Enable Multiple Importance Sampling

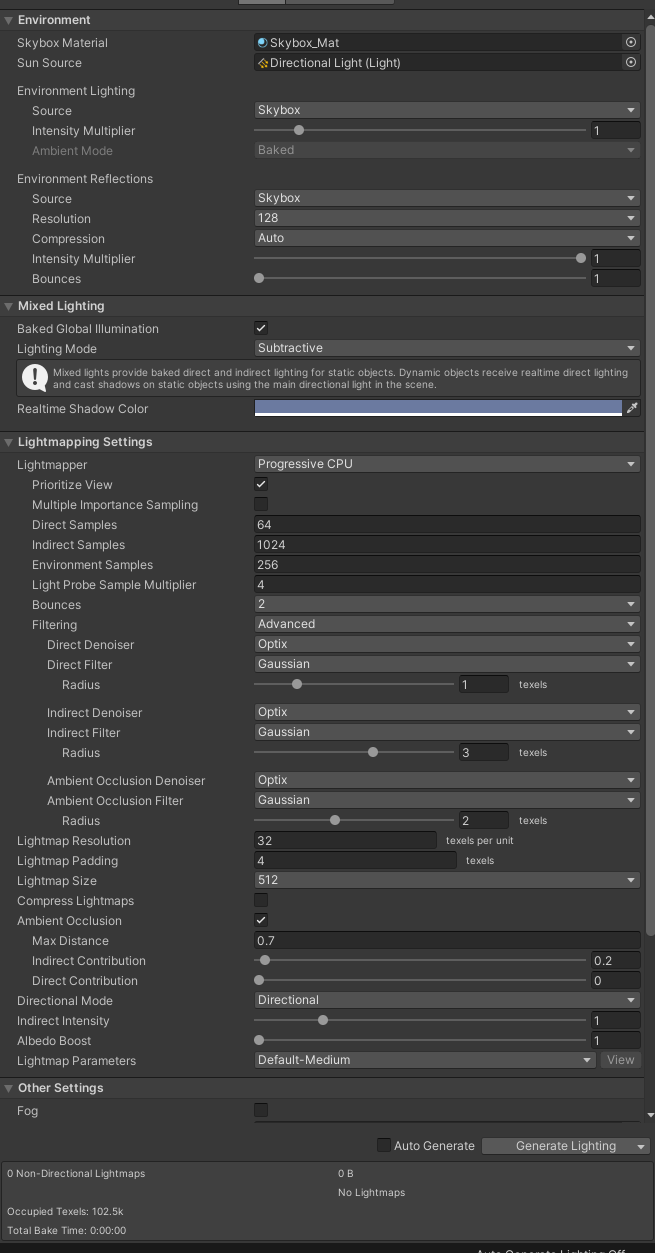pos(261,504)
